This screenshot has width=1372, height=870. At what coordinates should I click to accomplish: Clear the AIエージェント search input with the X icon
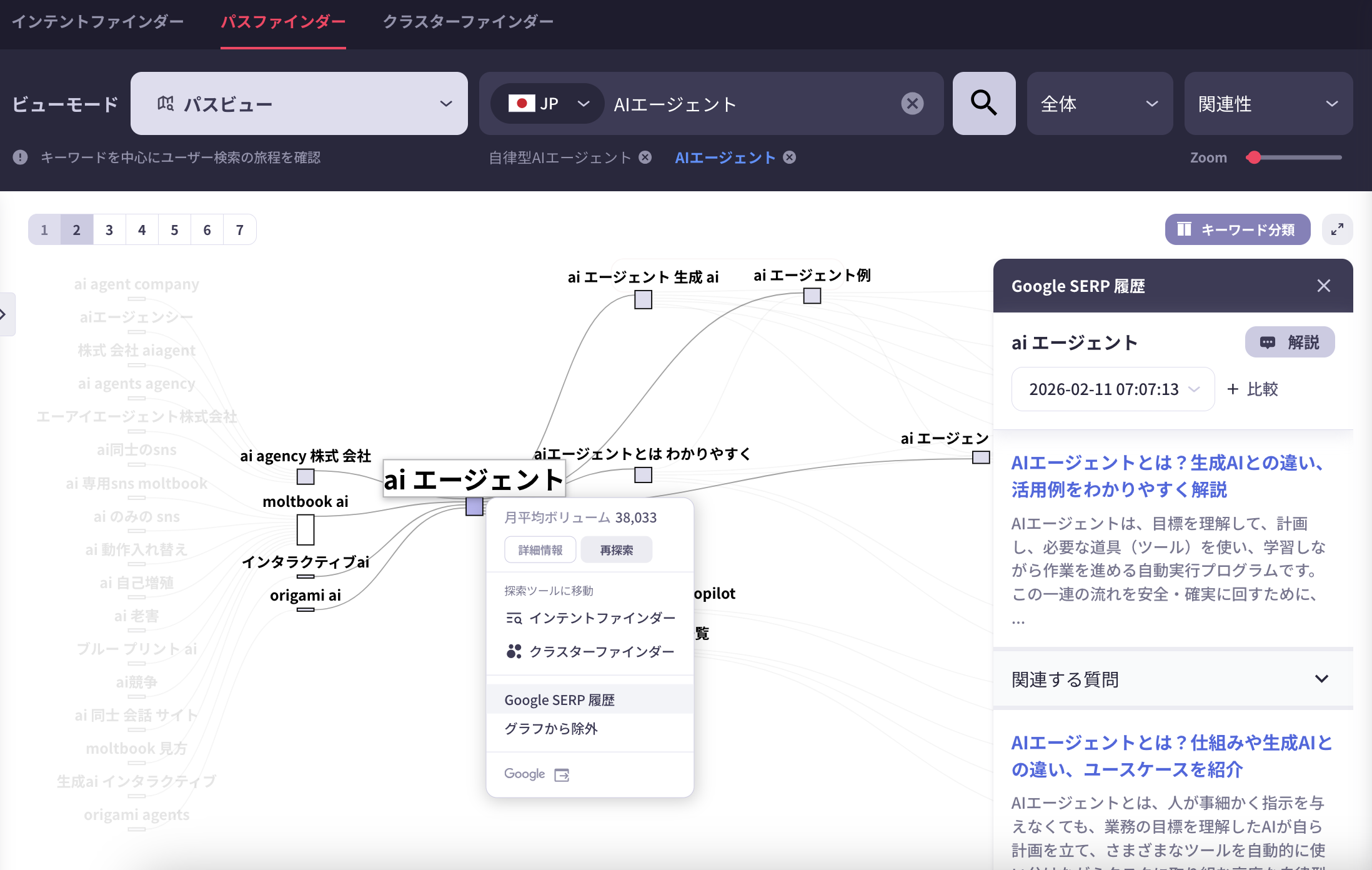[912, 104]
